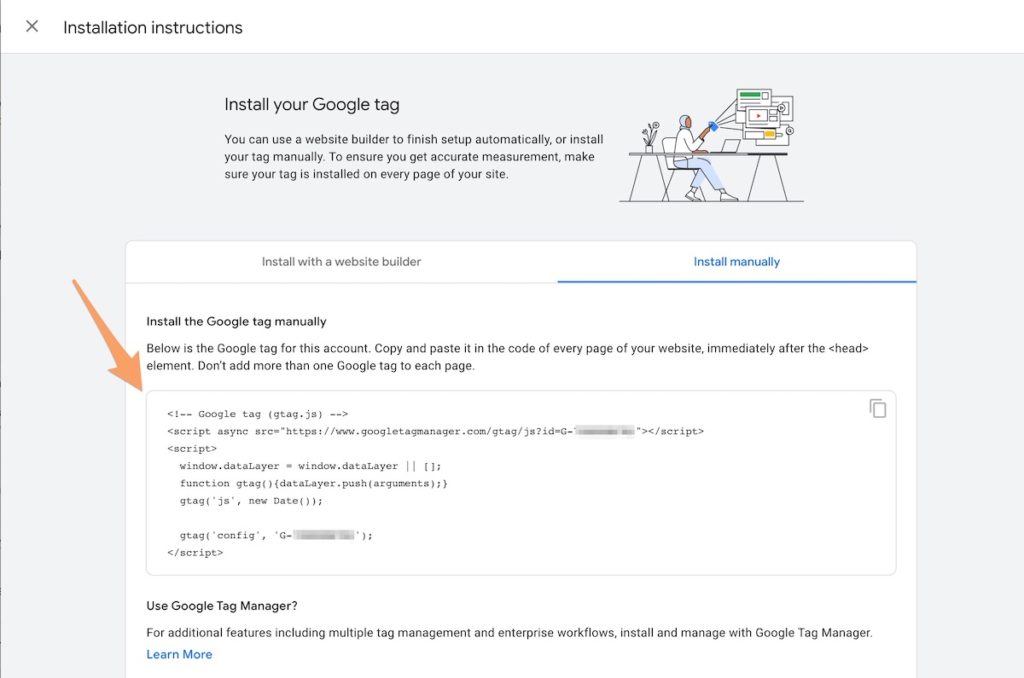
Task: Click the 'Below is the Google tag' paragraph
Action: 507,357
